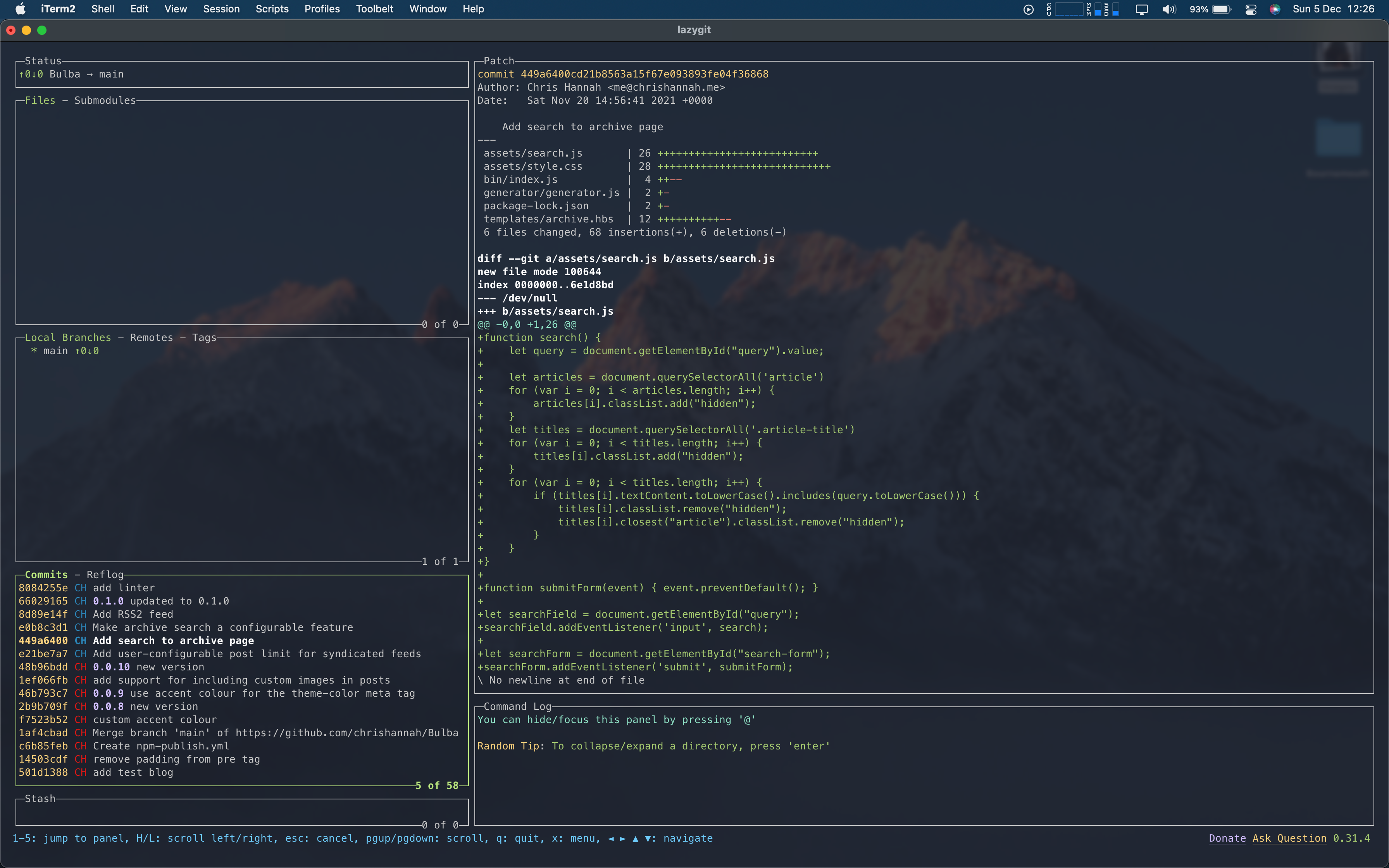The height and width of the screenshot is (868, 1389).
Task: Select commit e21be7a7 user-configurable post limit
Action: click(243, 654)
